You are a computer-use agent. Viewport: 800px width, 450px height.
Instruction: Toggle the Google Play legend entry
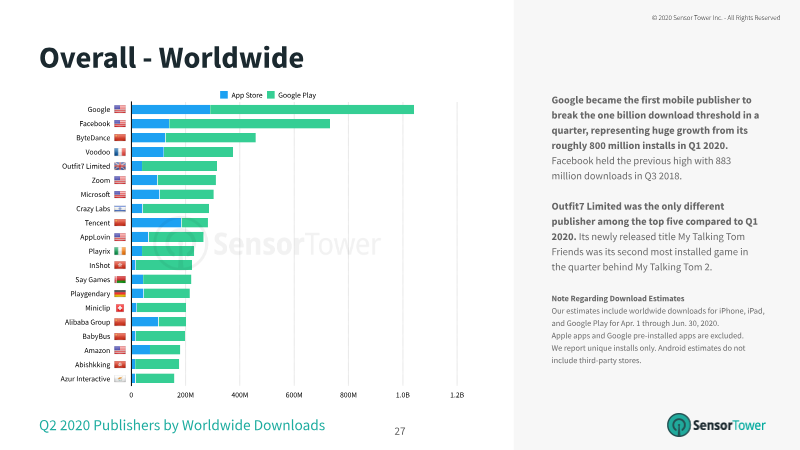pyautogui.click(x=292, y=95)
